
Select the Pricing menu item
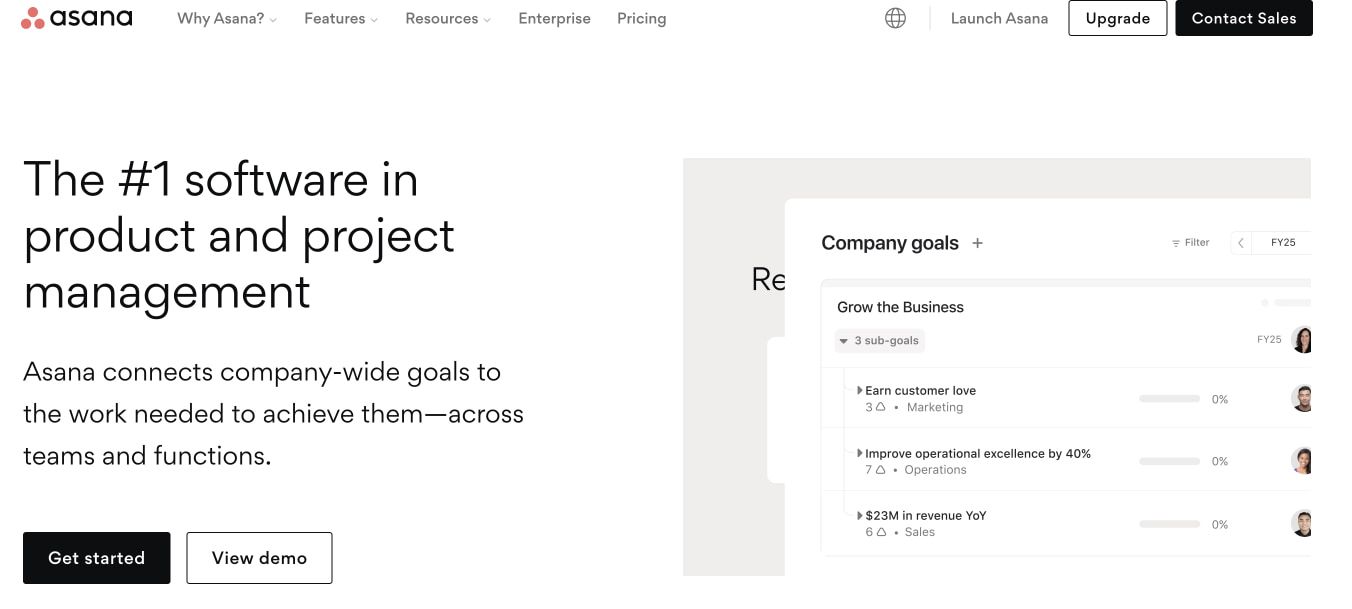[641, 18]
